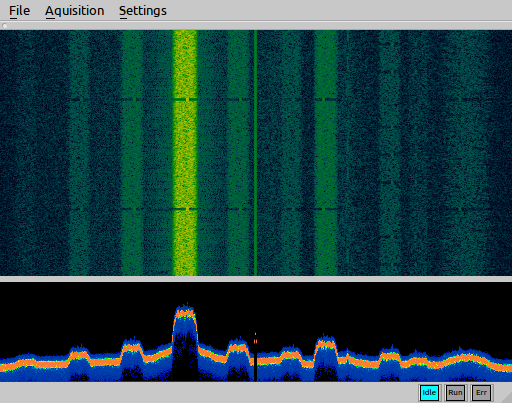Click the second-tallest spectrum peak right of center

(325, 343)
